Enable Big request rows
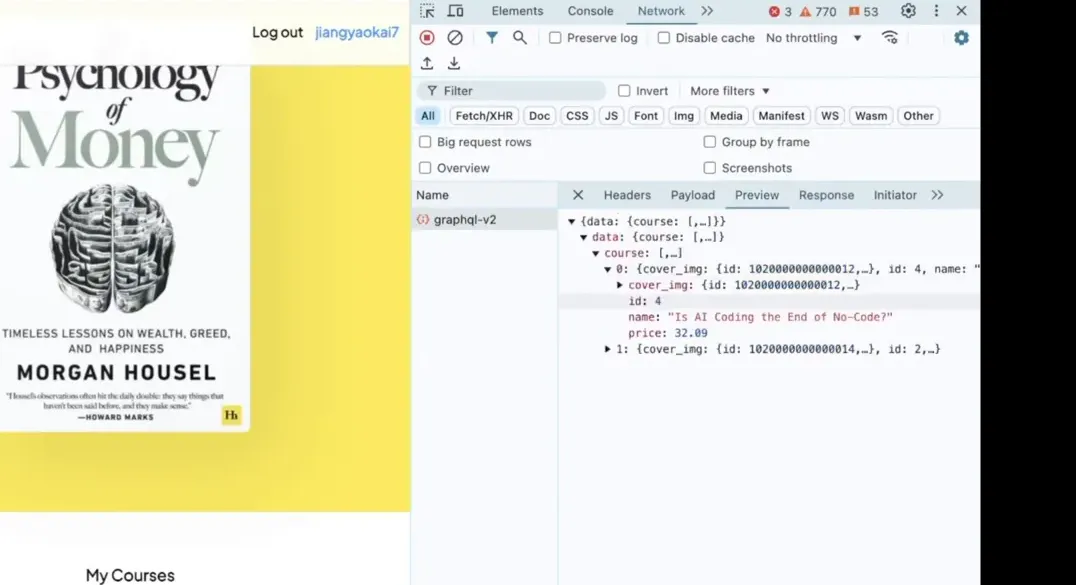1076x585 pixels. [x=425, y=142]
